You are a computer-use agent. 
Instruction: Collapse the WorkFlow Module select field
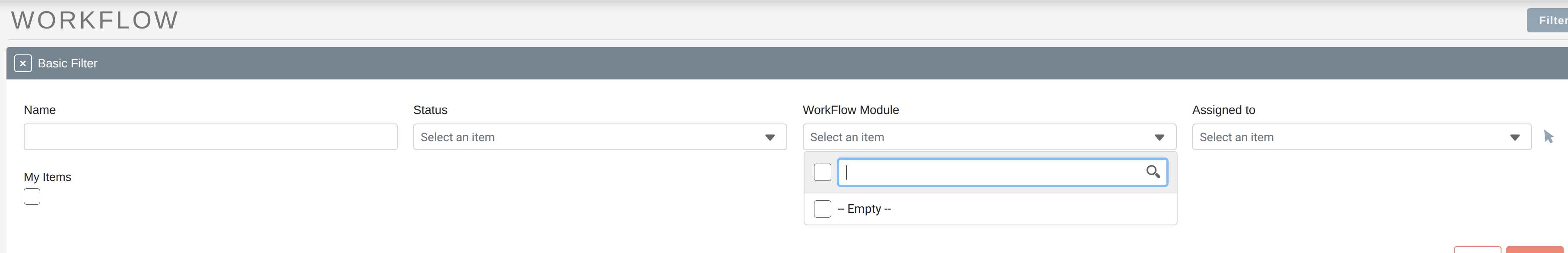pos(974,137)
